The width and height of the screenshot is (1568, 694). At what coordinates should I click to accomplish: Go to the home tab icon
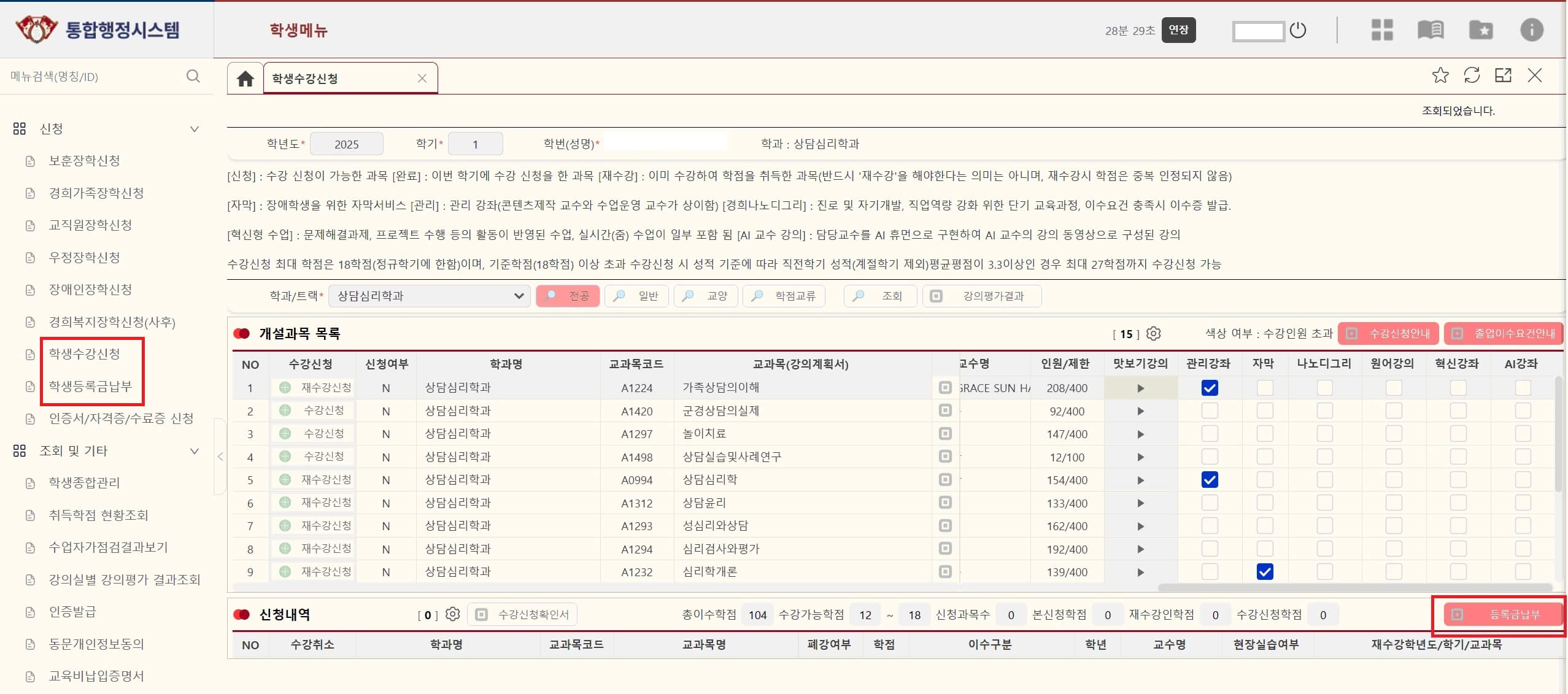point(245,79)
